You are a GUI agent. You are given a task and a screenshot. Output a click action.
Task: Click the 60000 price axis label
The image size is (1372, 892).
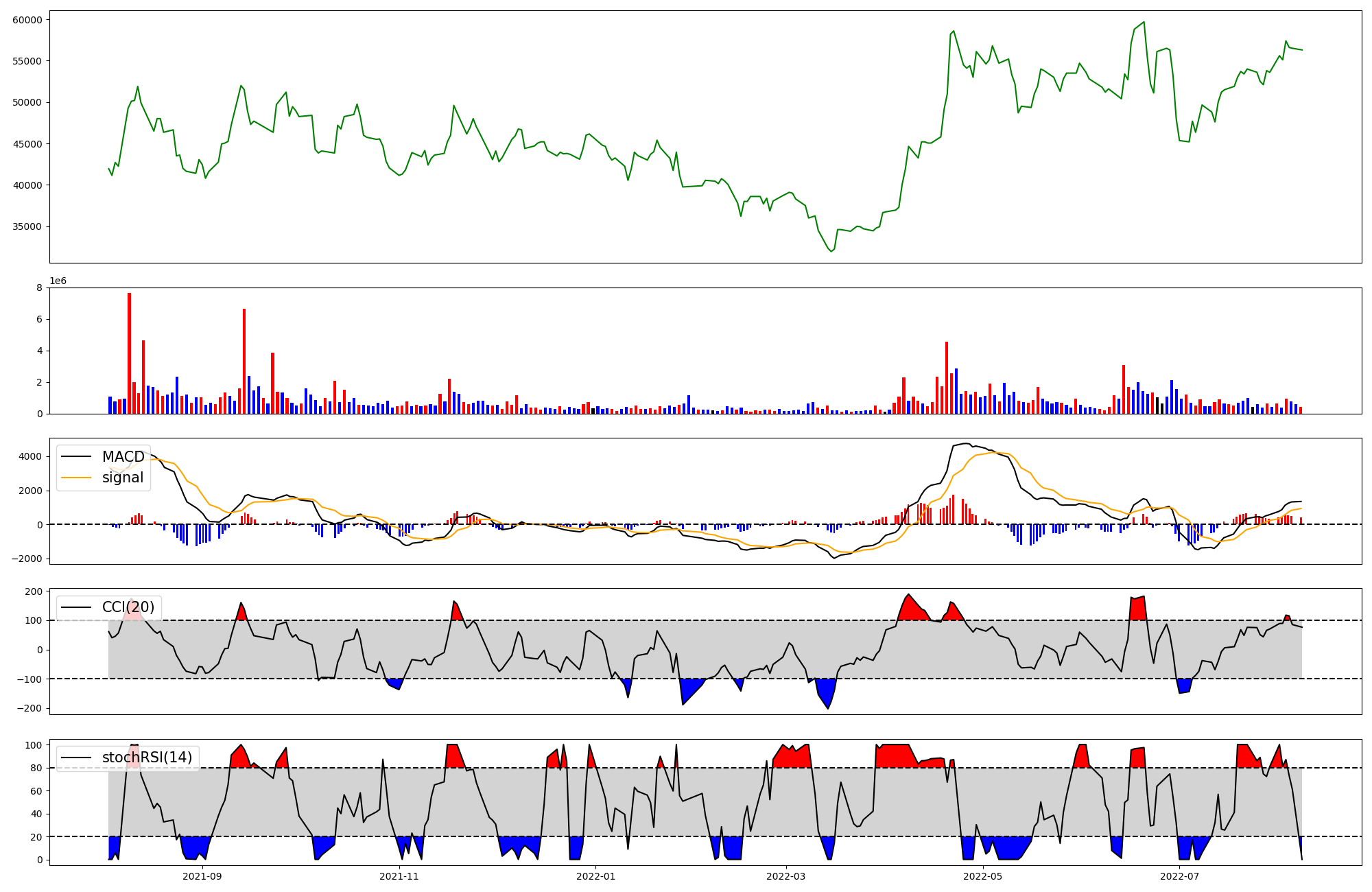(x=27, y=20)
